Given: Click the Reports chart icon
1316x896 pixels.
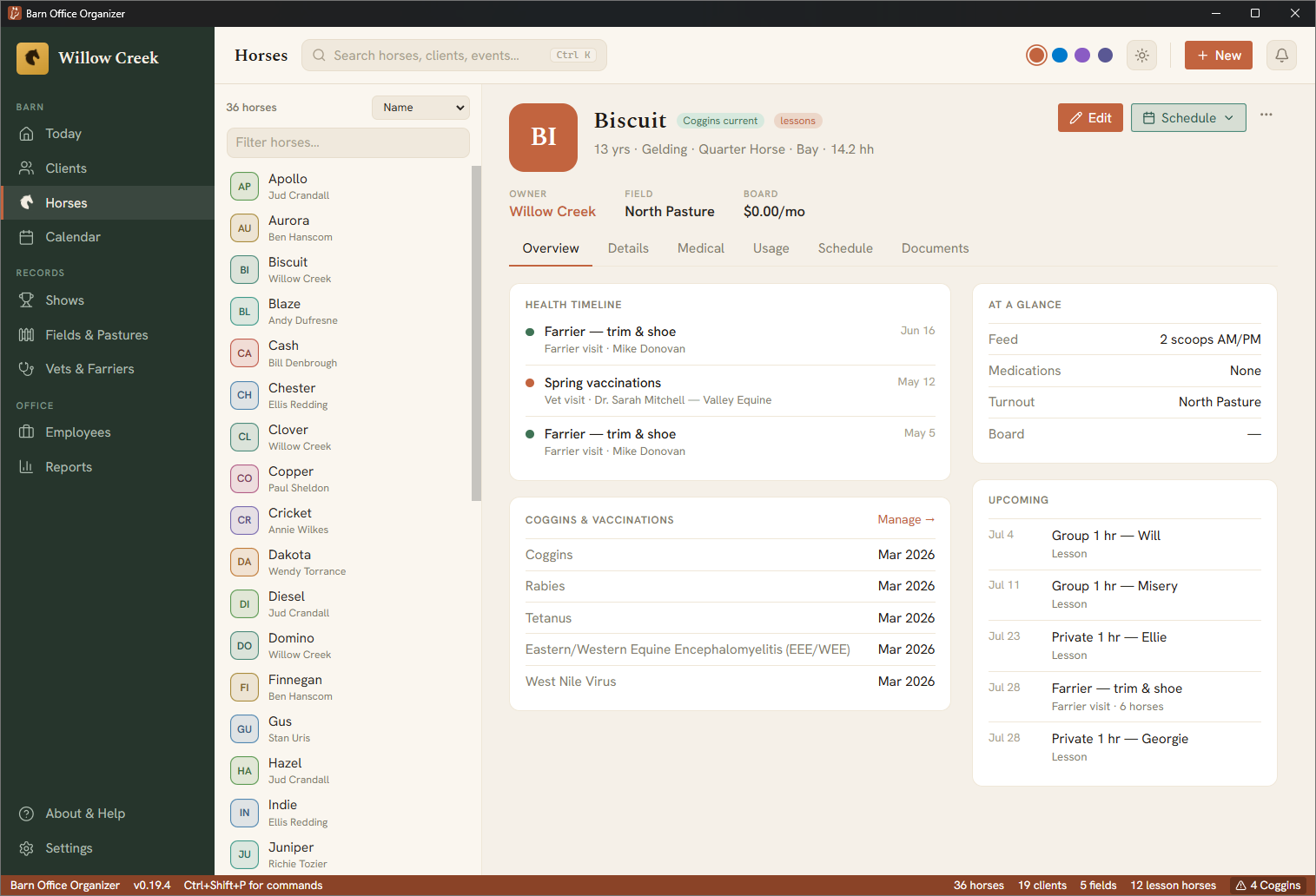Looking at the screenshot, I should pos(27,467).
